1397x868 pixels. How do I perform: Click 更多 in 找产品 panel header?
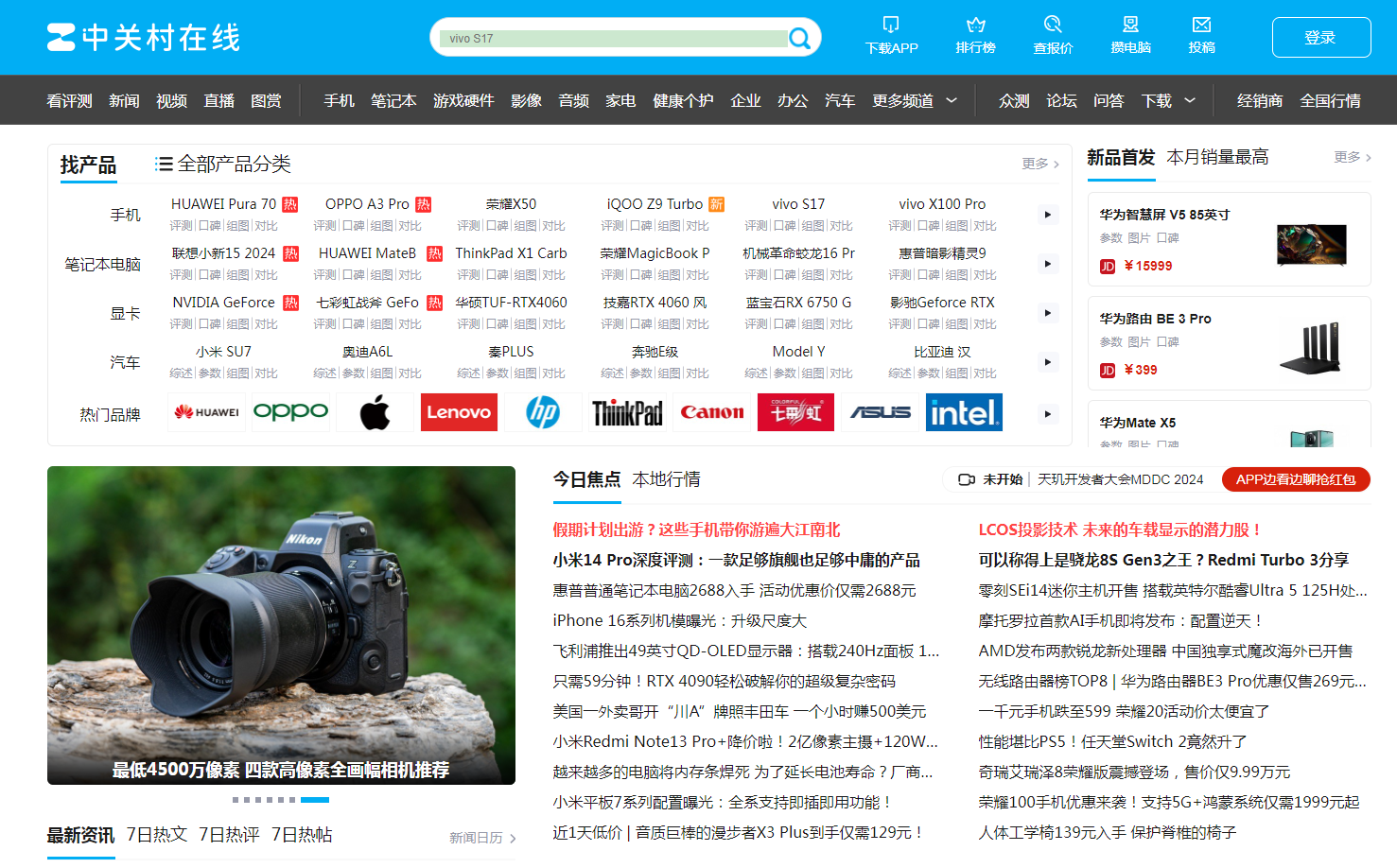click(1039, 164)
